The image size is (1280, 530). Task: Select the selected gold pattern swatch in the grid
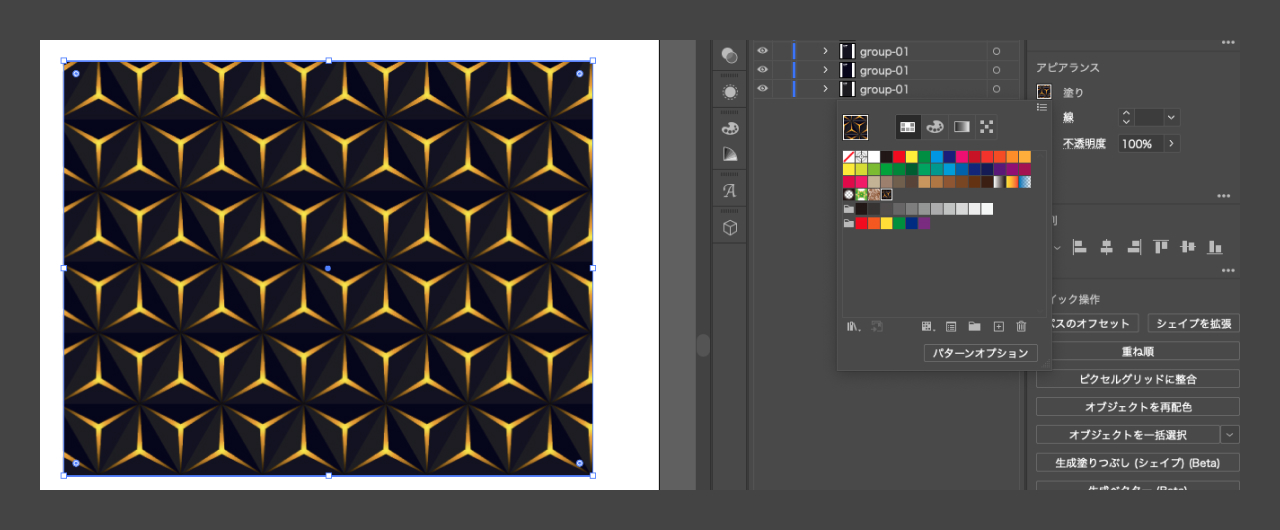click(x=886, y=194)
